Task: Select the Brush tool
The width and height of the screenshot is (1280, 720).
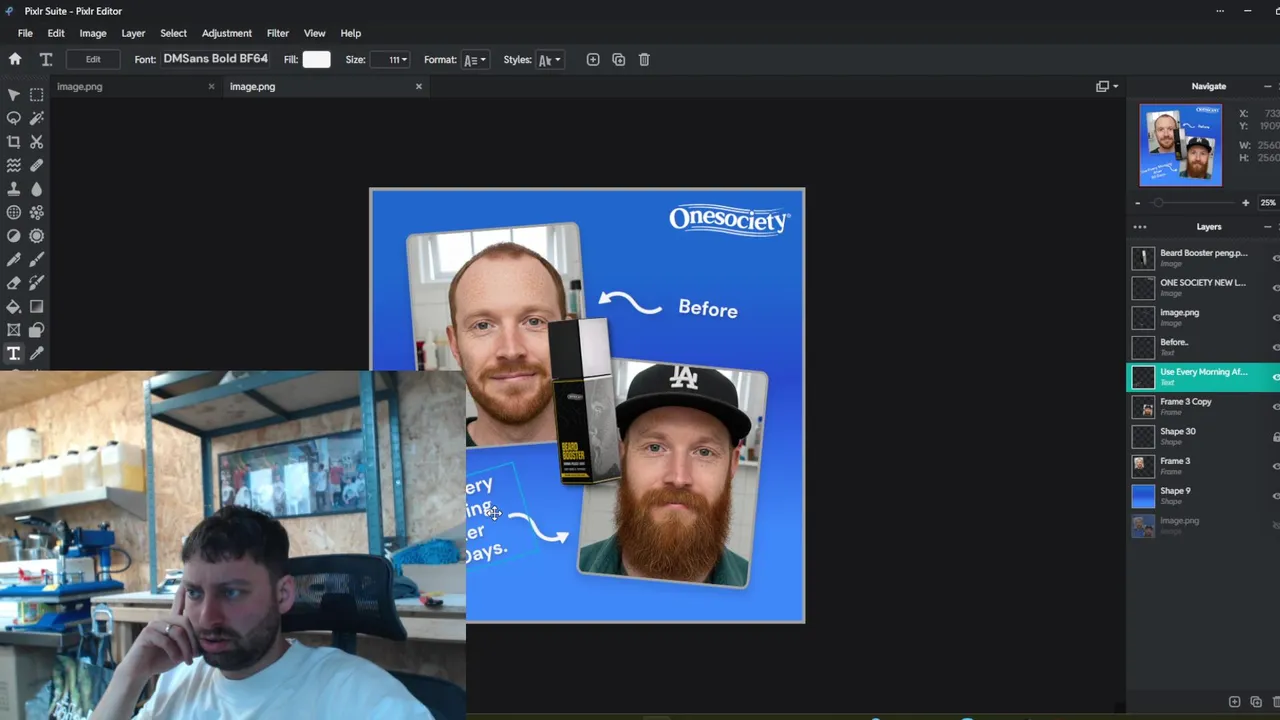Action: tap(37, 260)
